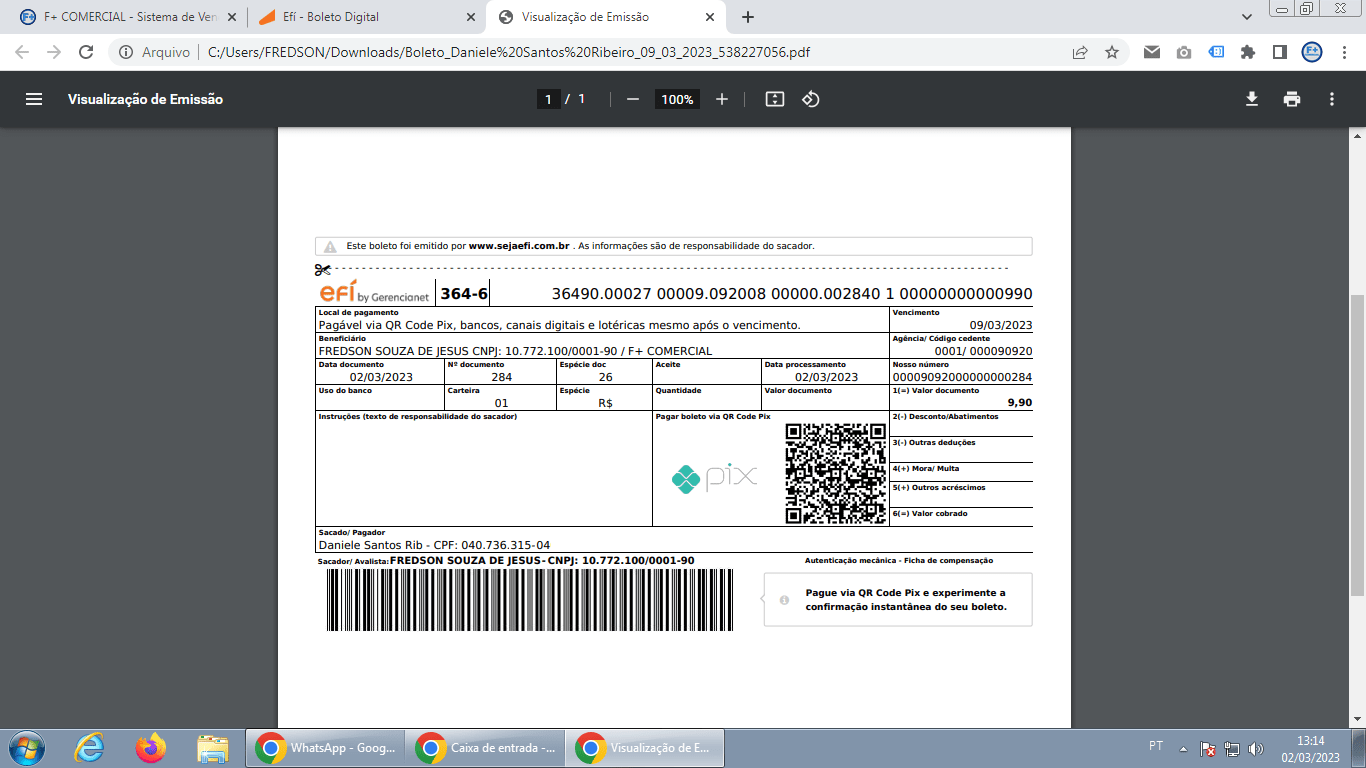Viewport: 1366px width, 768px height.
Task: Click Visualização de E... taskbar button
Action: tap(645, 748)
